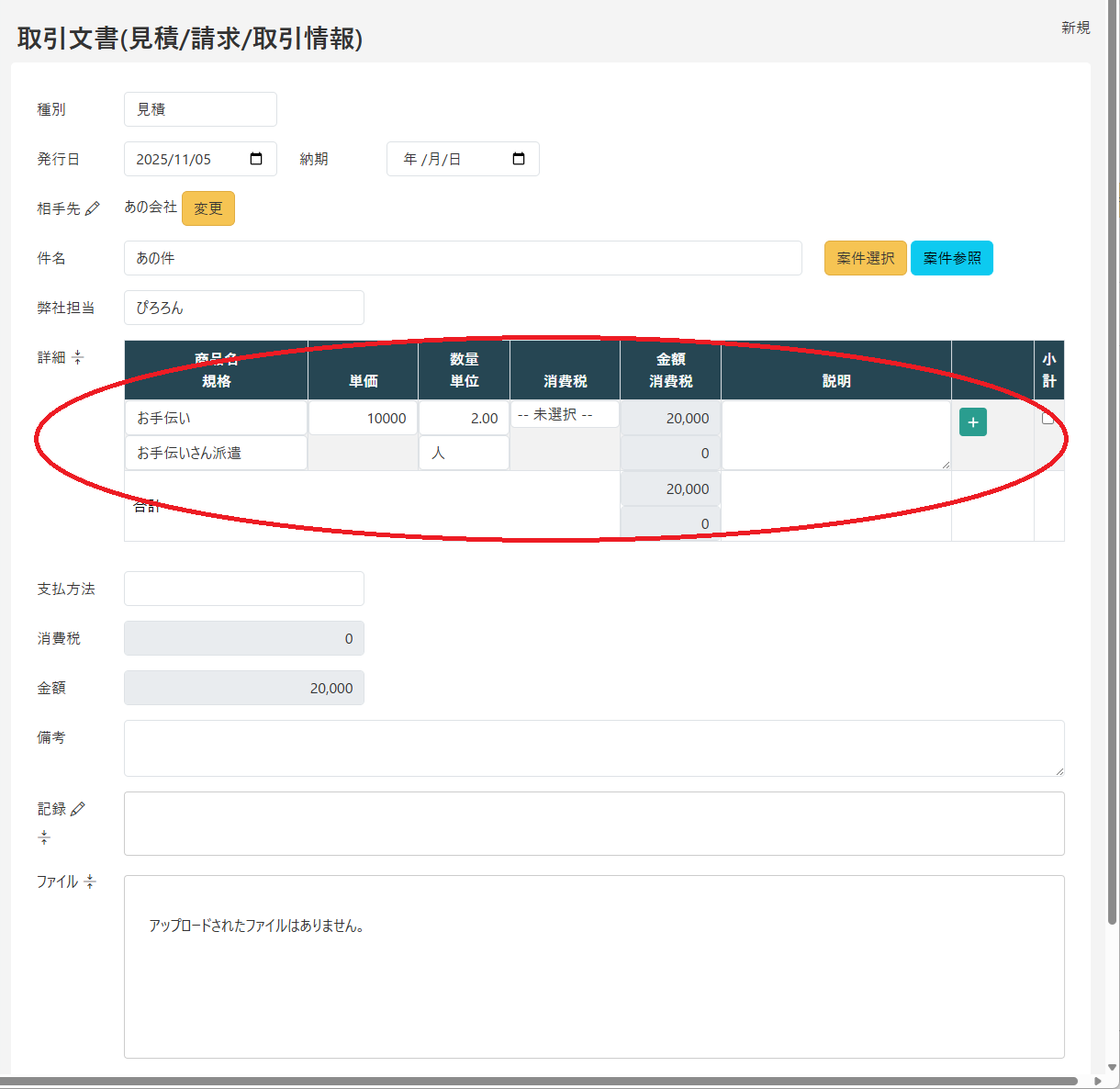The width and height of the screenshot is (1120, 1089).
Task: Click inside the 備考 text area
Action: 593,748
